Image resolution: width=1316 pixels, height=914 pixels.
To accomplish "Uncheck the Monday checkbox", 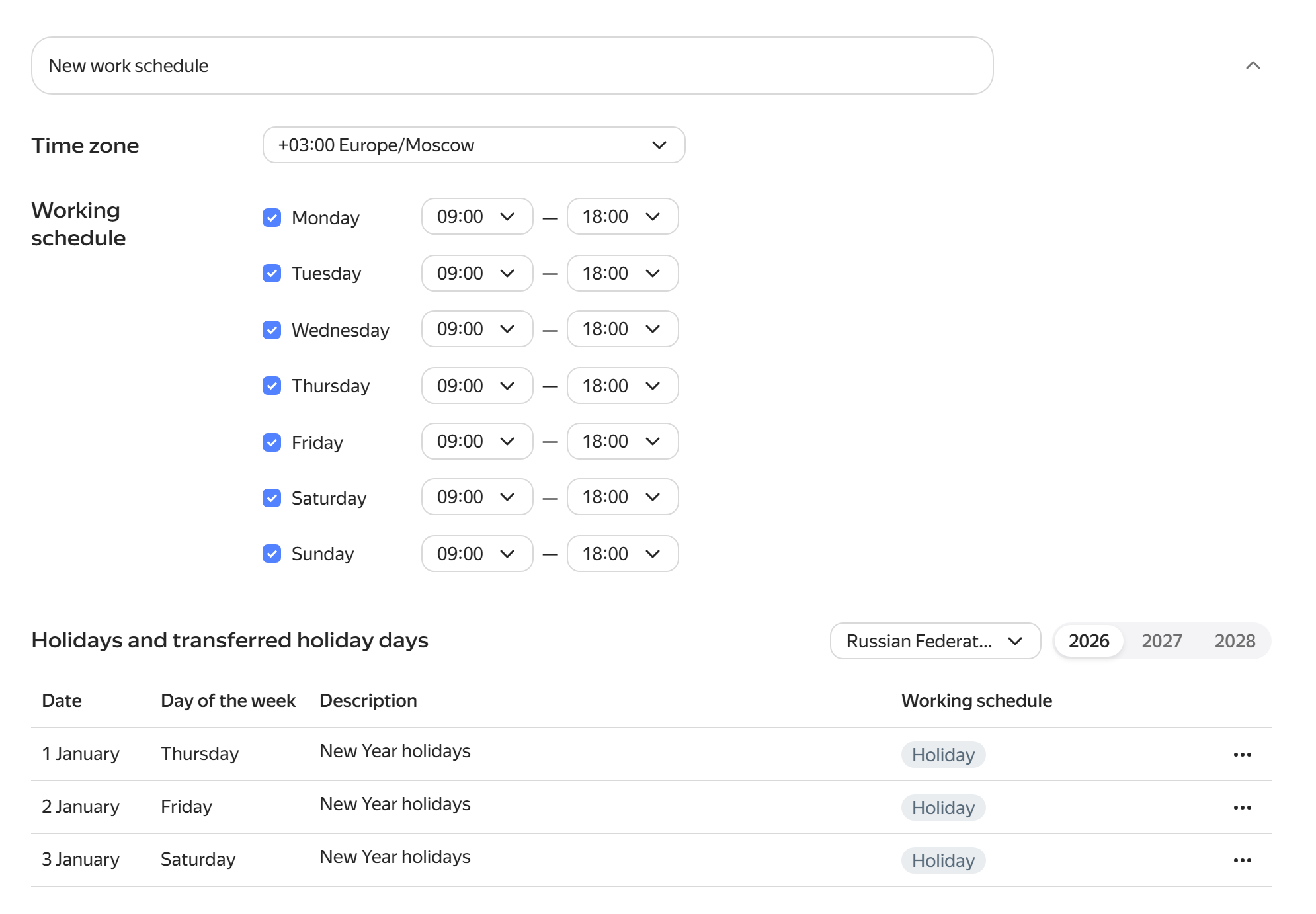I will pos(272,218).
